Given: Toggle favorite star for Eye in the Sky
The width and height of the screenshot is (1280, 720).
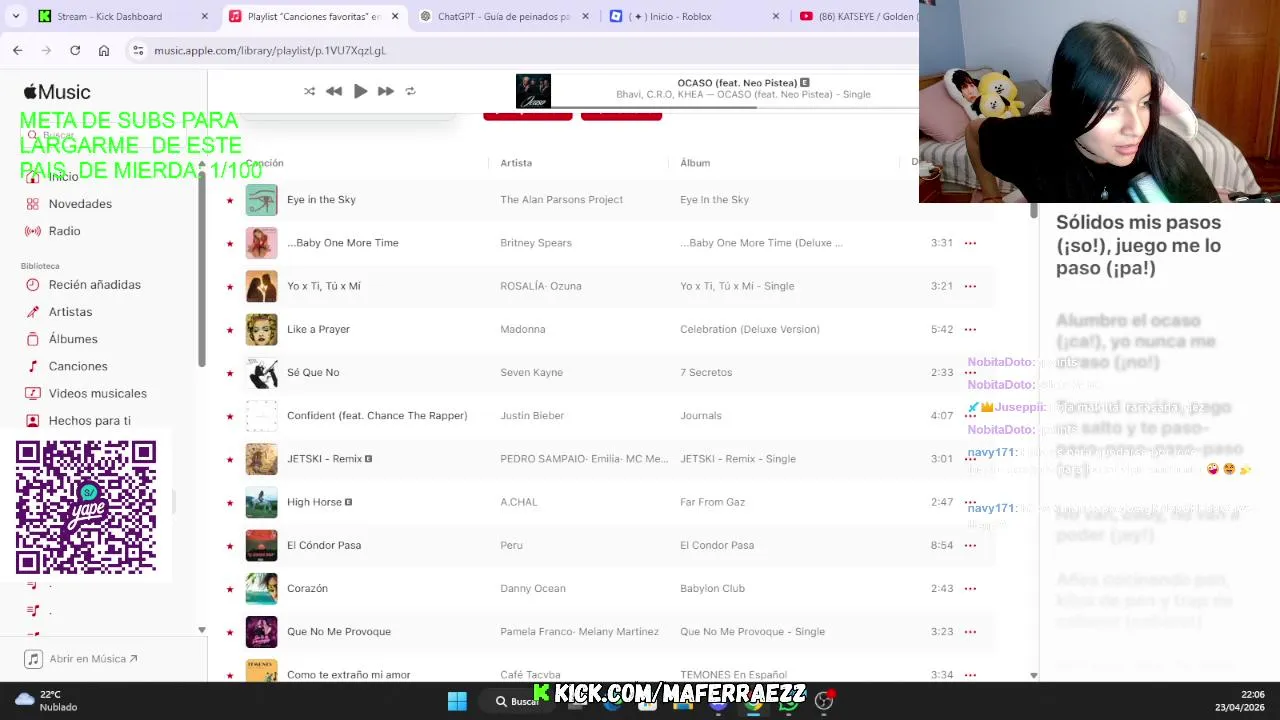Looking at the screenshot, I should click(230, 200).
